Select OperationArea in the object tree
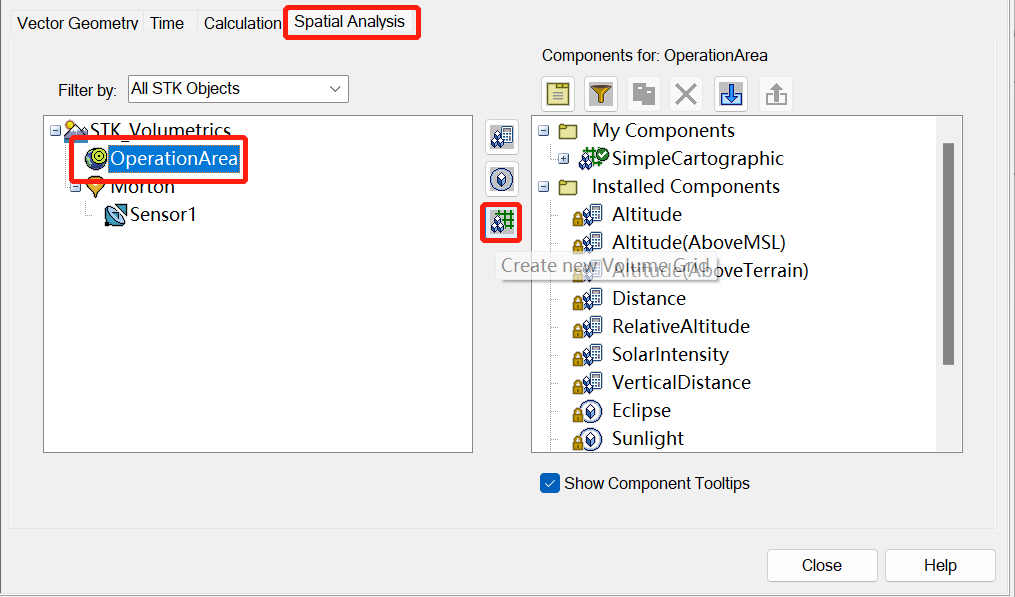1015x597 pixels. pos(174,159)
